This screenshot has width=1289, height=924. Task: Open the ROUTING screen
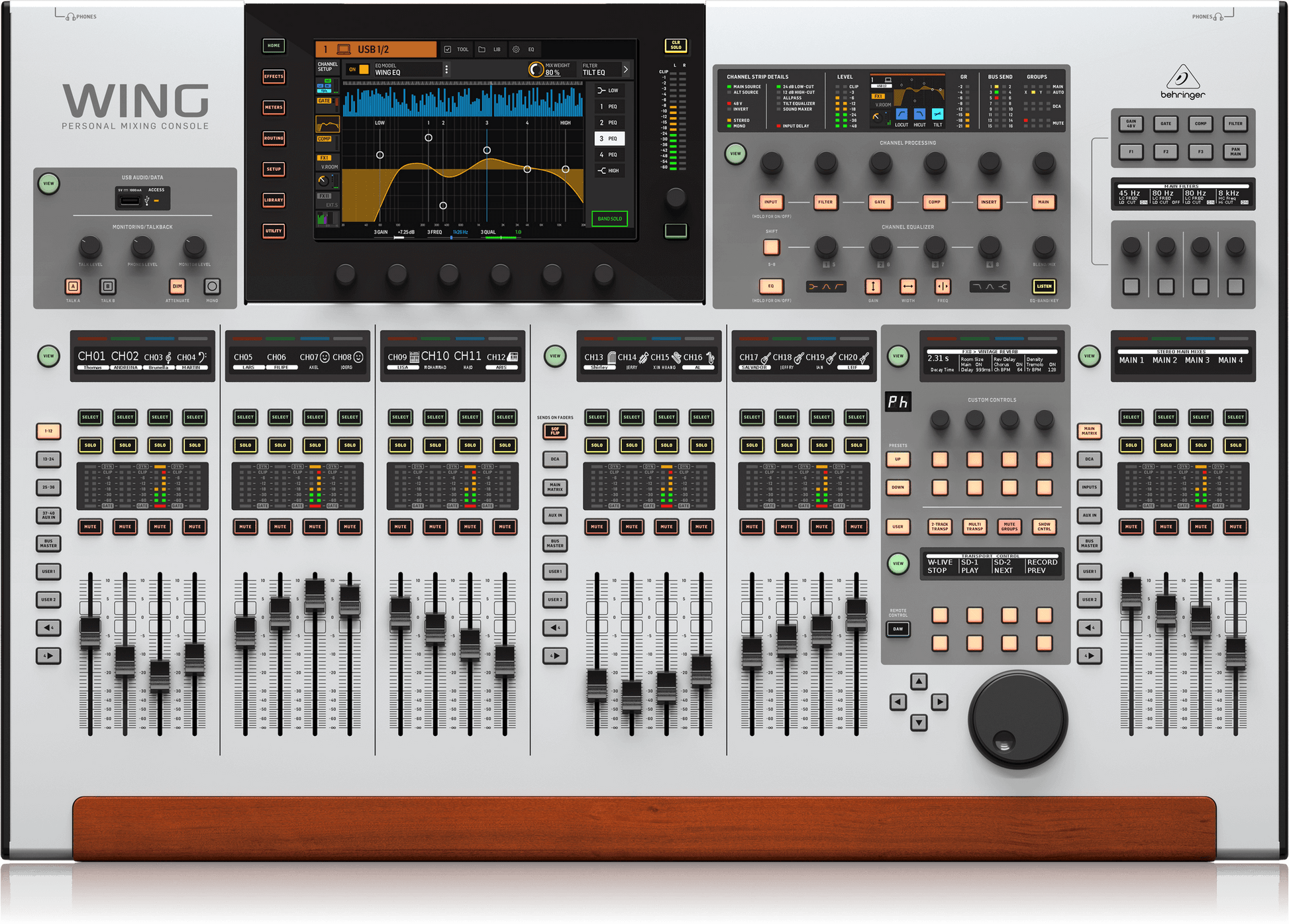[x=274, y=138]
